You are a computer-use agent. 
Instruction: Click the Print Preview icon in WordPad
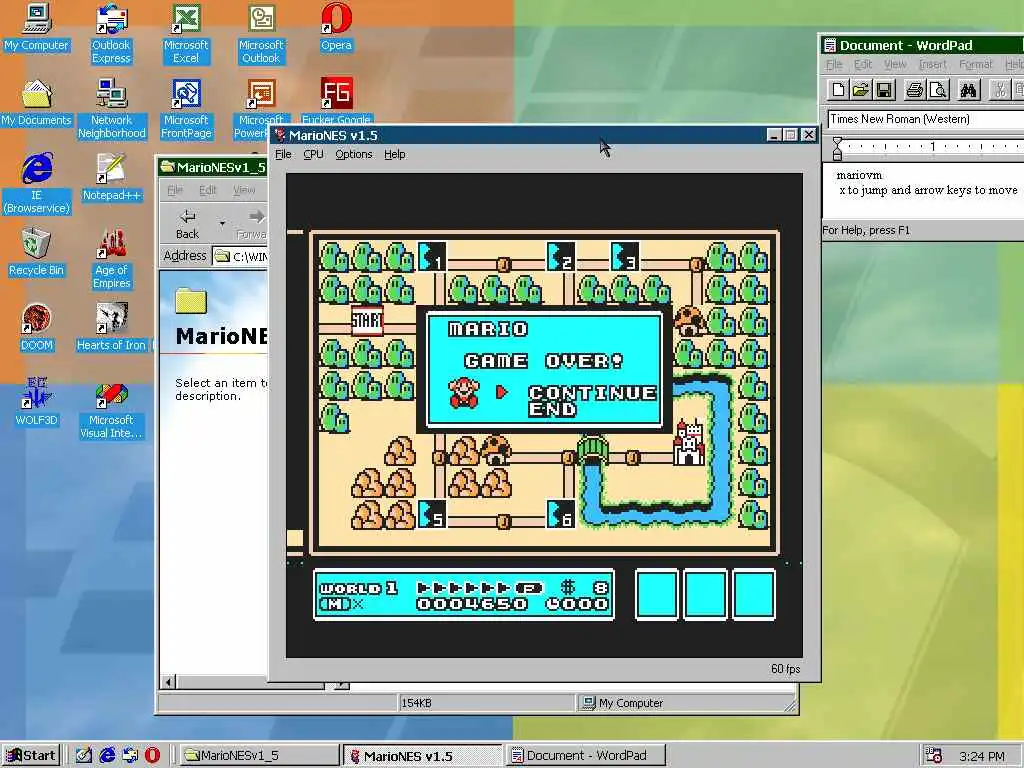click(938, 90)
